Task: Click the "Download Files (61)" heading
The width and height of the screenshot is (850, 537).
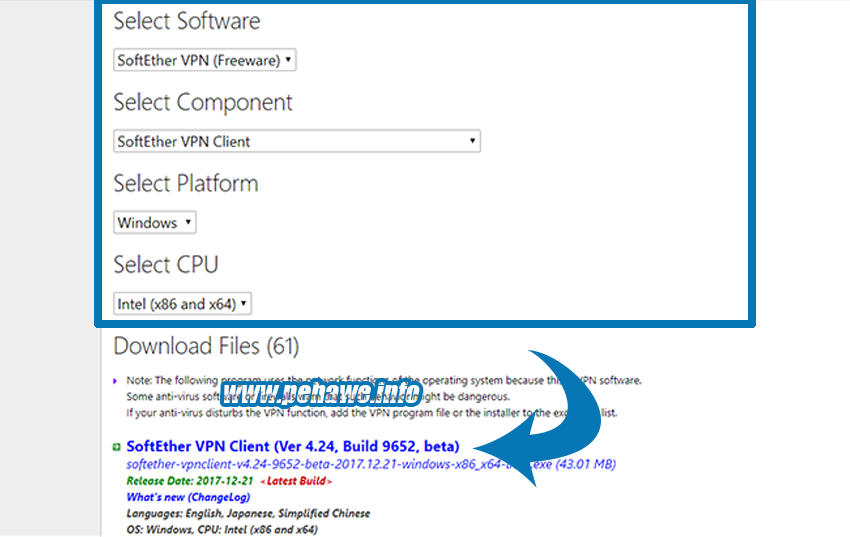Action: [x=206, y=346]
